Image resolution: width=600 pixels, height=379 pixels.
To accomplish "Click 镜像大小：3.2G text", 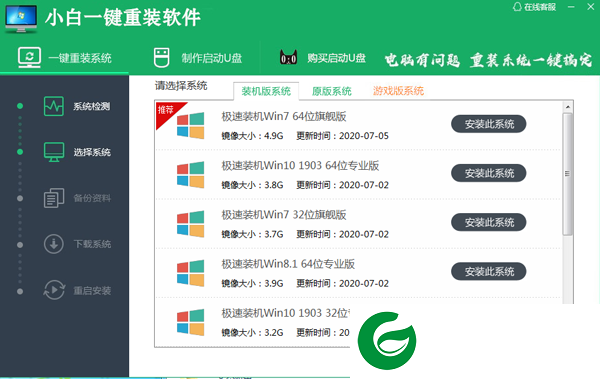I will coord(252,333).
